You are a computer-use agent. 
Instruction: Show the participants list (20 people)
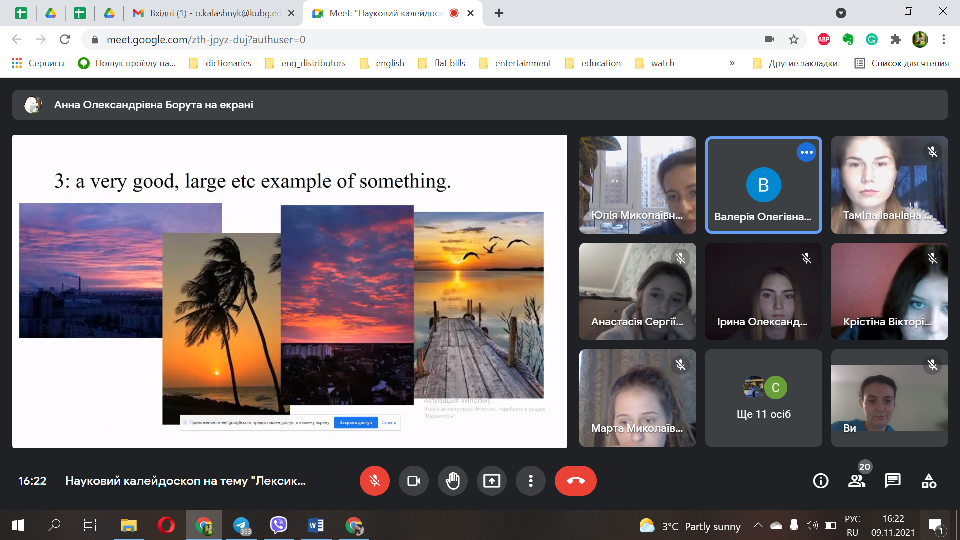tap(857, 480)
